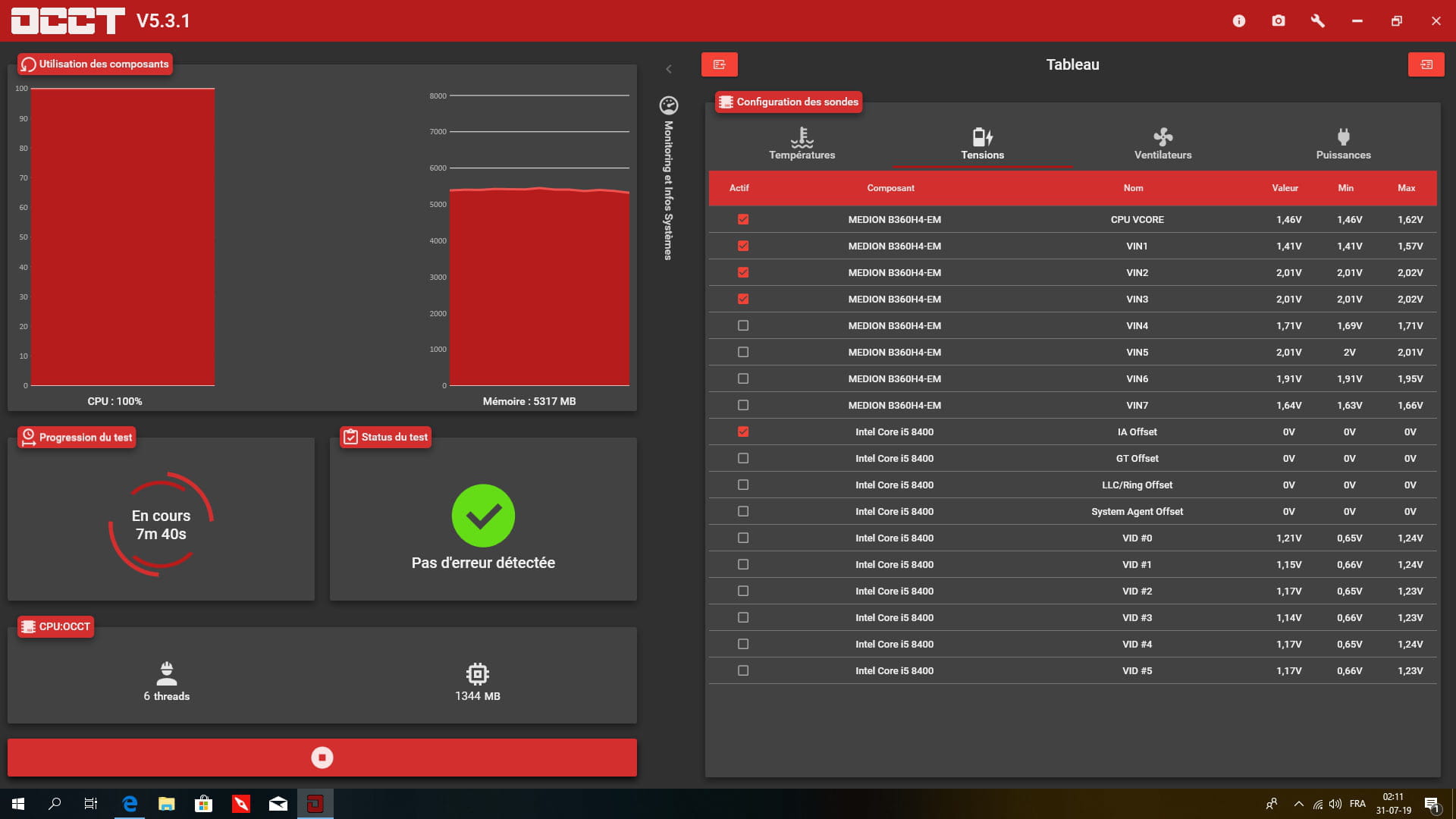Uncheck the VIN1 sensor checkbox
Viewport: 1456px width, 819px height.
coord(743,246)
